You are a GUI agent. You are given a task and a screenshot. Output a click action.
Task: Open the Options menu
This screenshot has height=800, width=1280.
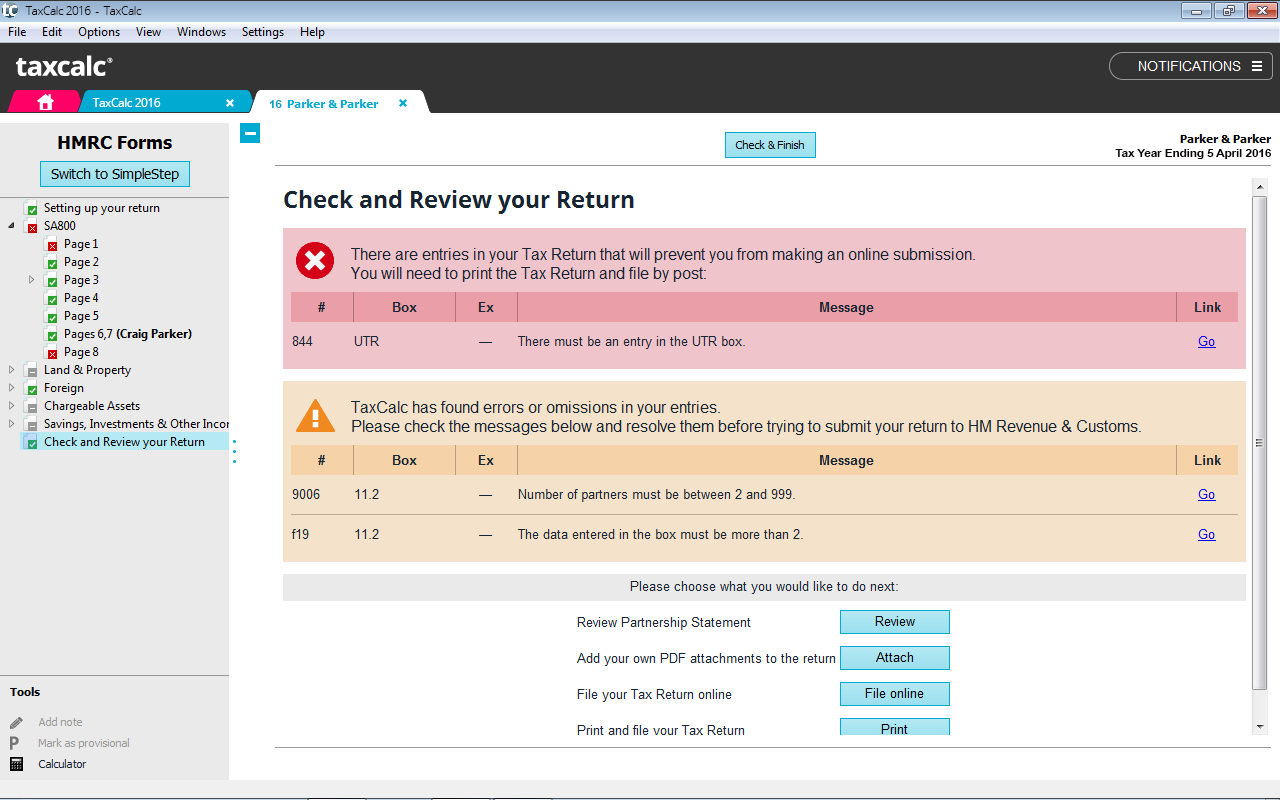(x=99, y=32)
